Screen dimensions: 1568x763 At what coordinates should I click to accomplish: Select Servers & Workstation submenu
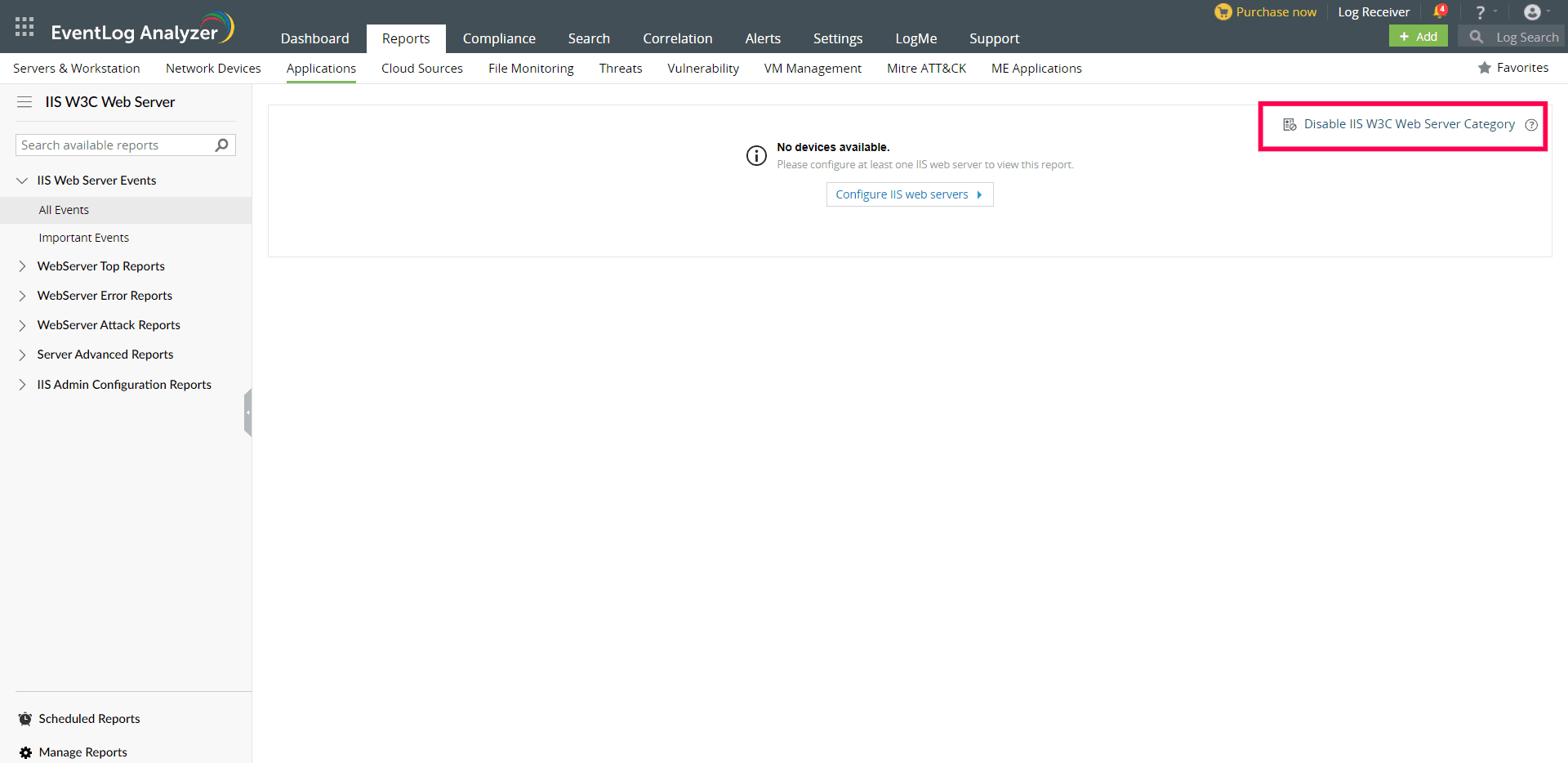77,69
